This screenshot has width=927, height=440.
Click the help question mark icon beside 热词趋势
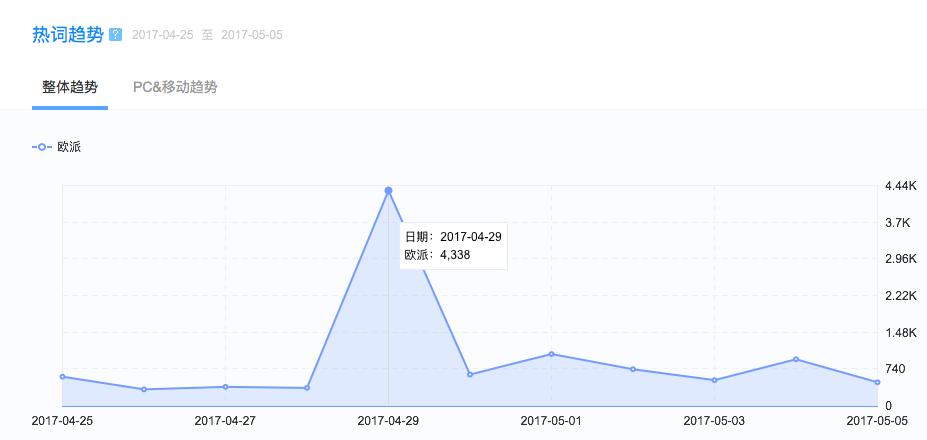pyautogui.click(x=115, y=35)
